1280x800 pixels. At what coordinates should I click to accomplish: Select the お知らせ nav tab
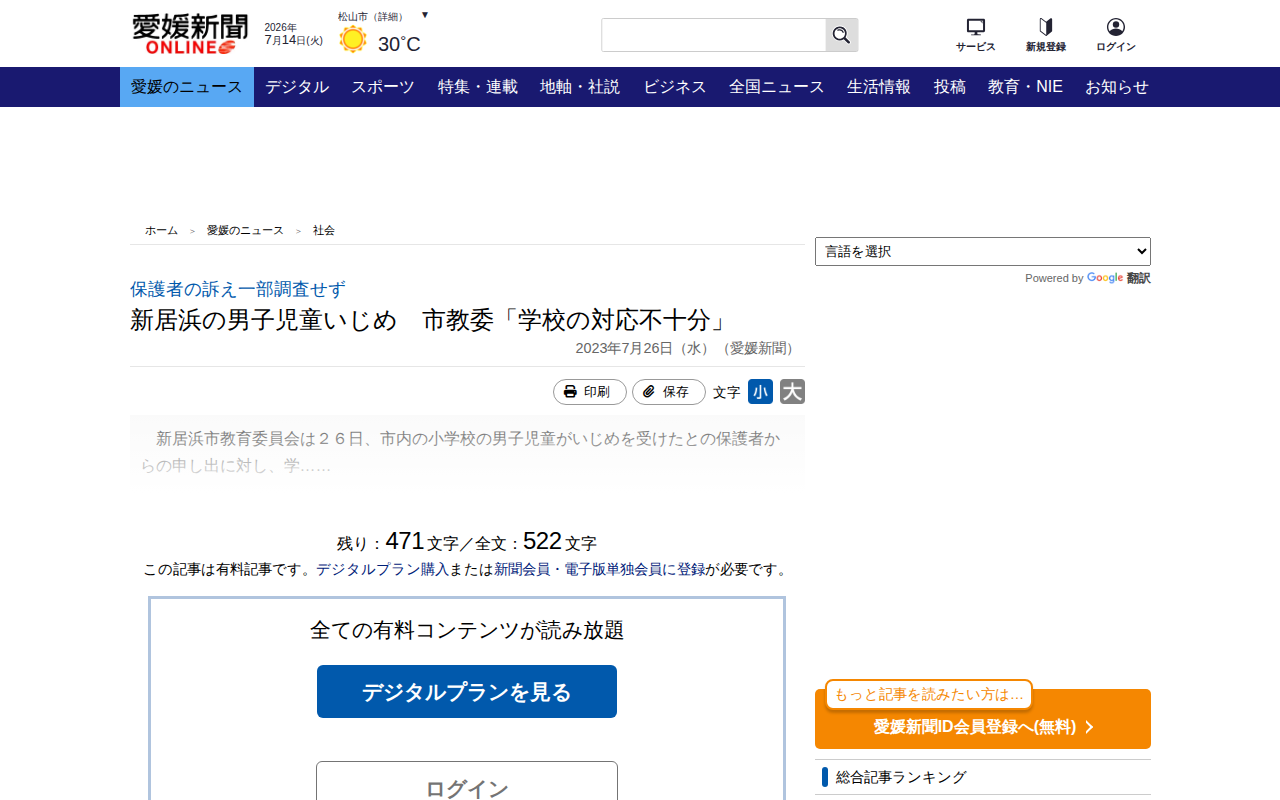pyautogui.click(x=1117, y=87)
